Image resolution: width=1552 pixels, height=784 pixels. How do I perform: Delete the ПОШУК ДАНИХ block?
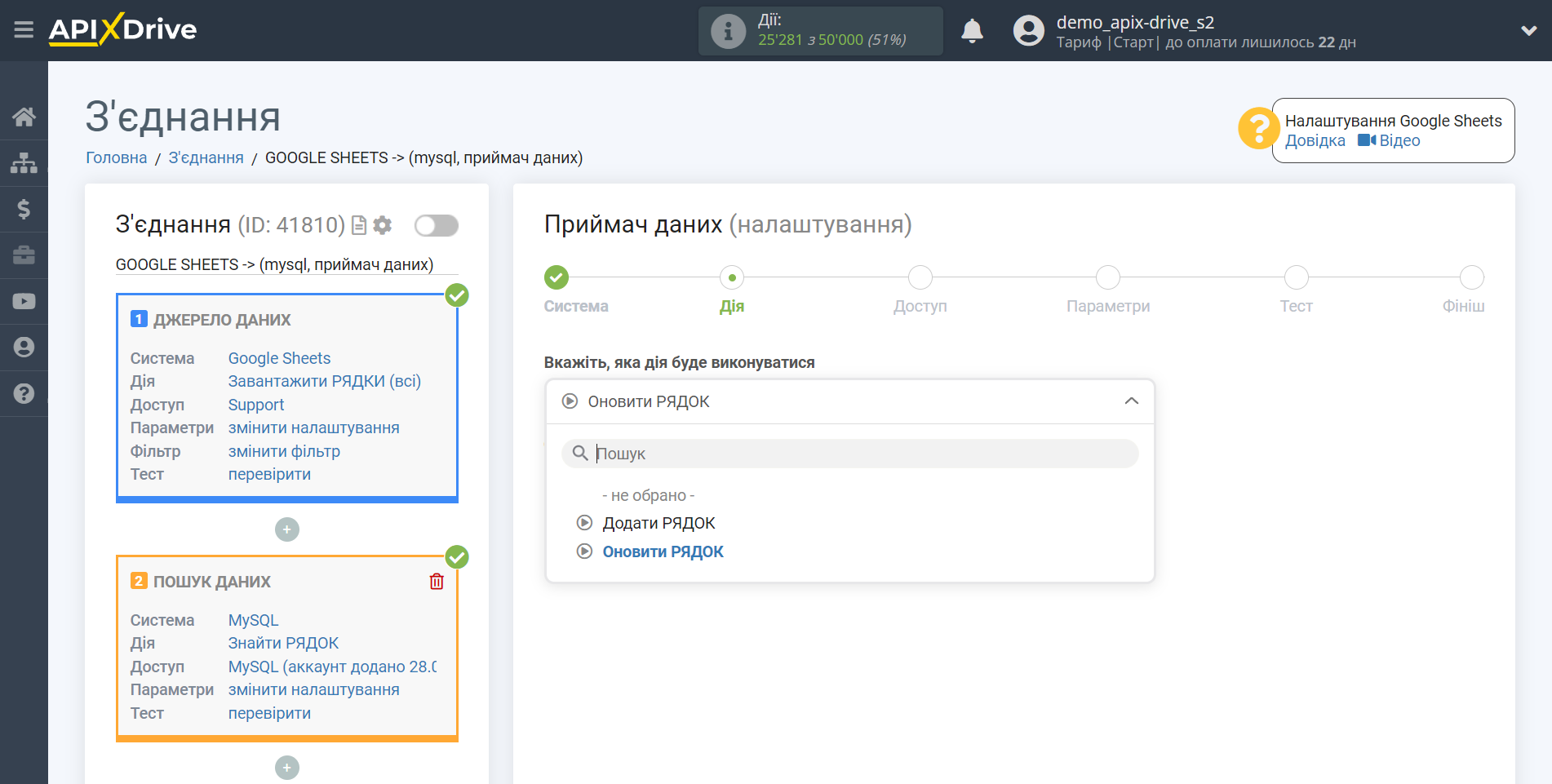pyautogui.click(x=437, y=581)
